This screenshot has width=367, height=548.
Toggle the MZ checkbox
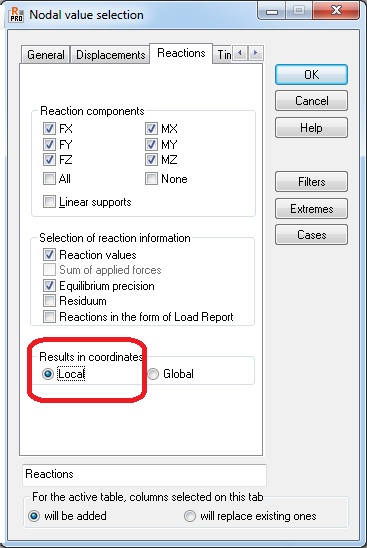click(151, 160)
